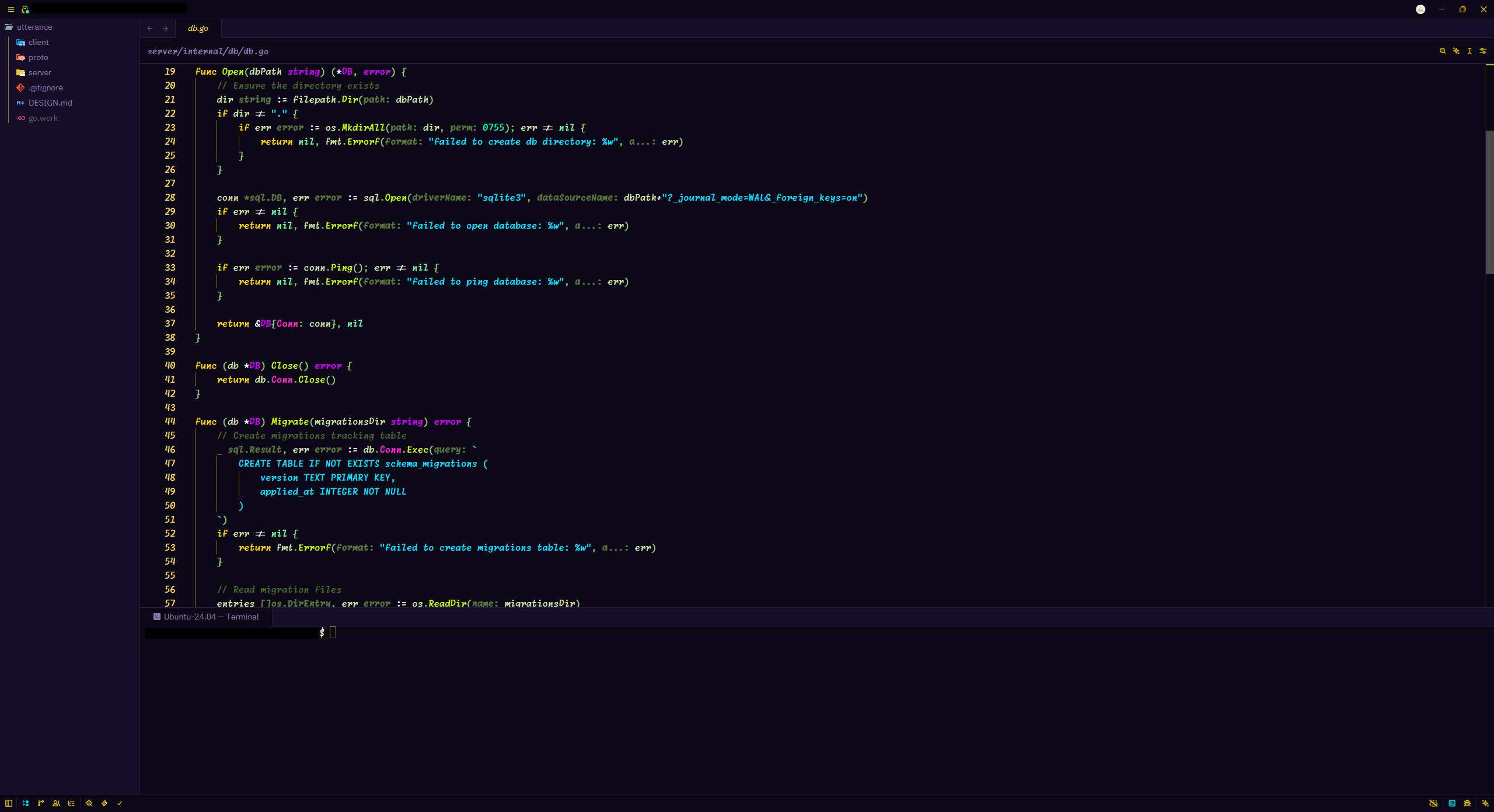Screen dimensions: 1494x812
Task: Toggle the left dock panel
Action: (x=9, y=803)
